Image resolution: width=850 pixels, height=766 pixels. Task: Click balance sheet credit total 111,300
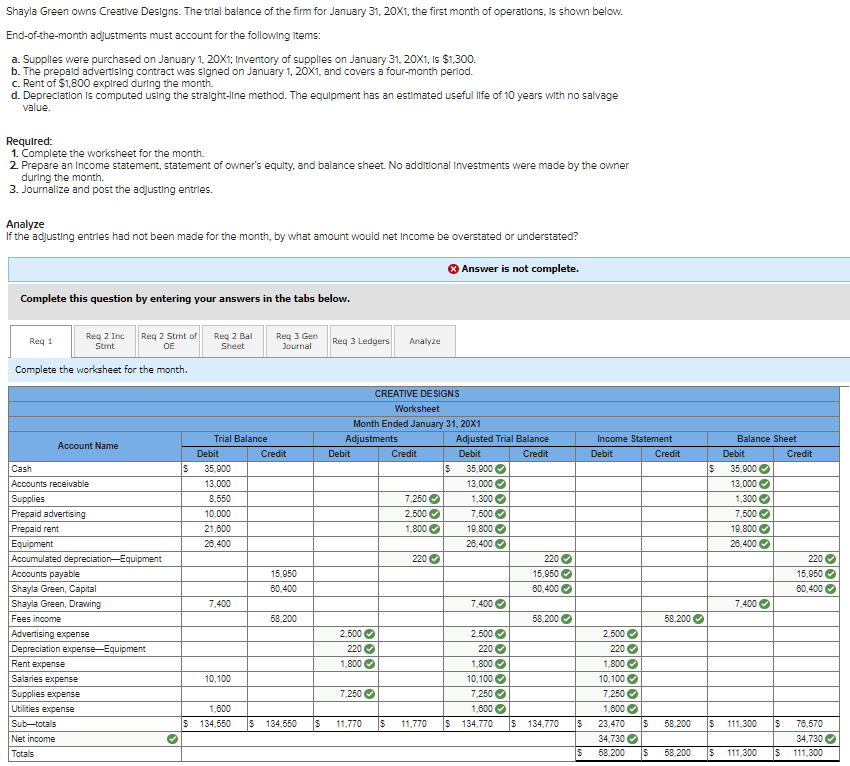tap(806, 754)
